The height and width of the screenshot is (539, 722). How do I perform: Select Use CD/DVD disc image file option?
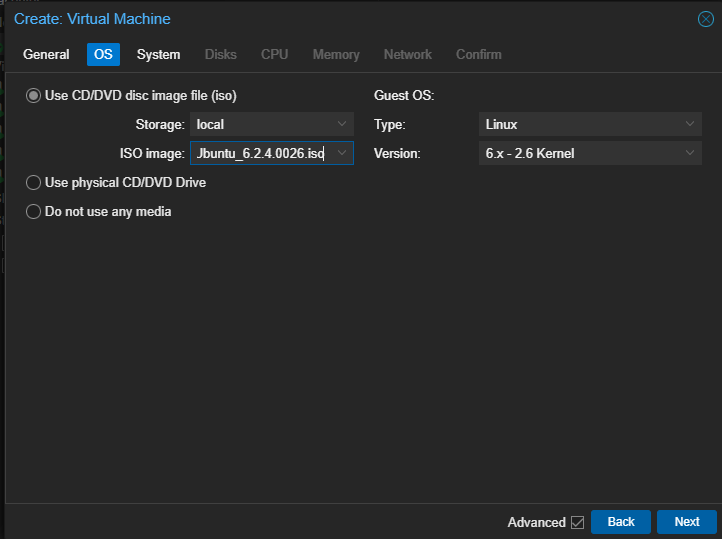pos(33,96)
